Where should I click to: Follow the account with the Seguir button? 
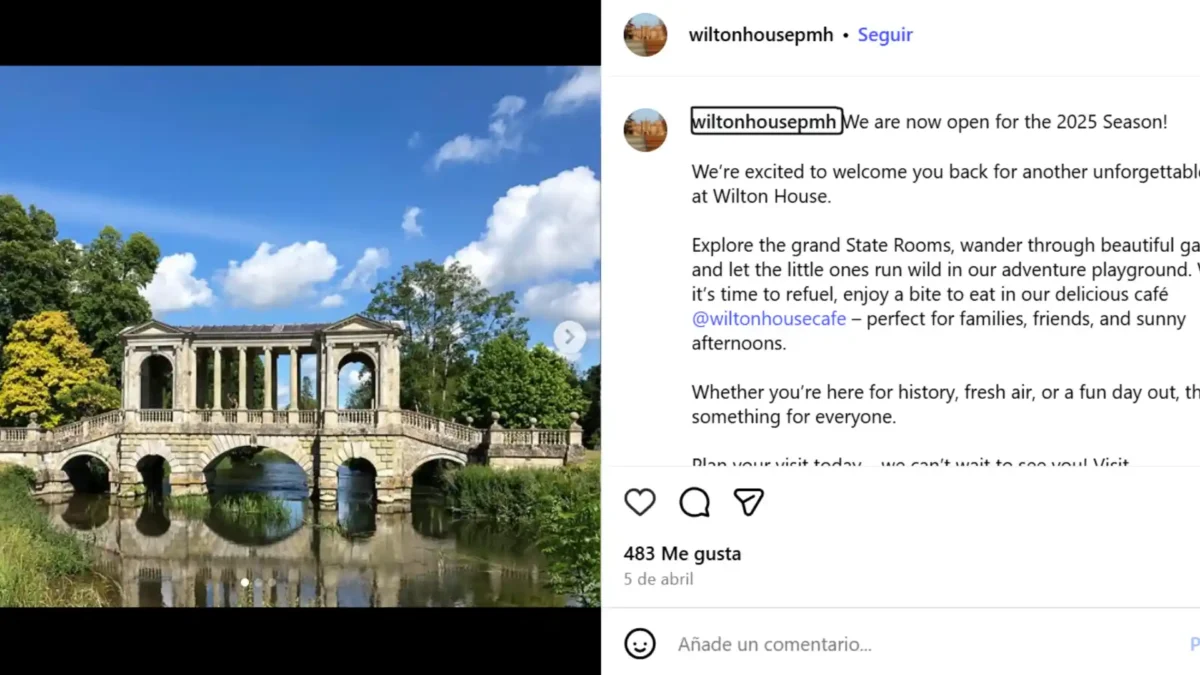885,35
